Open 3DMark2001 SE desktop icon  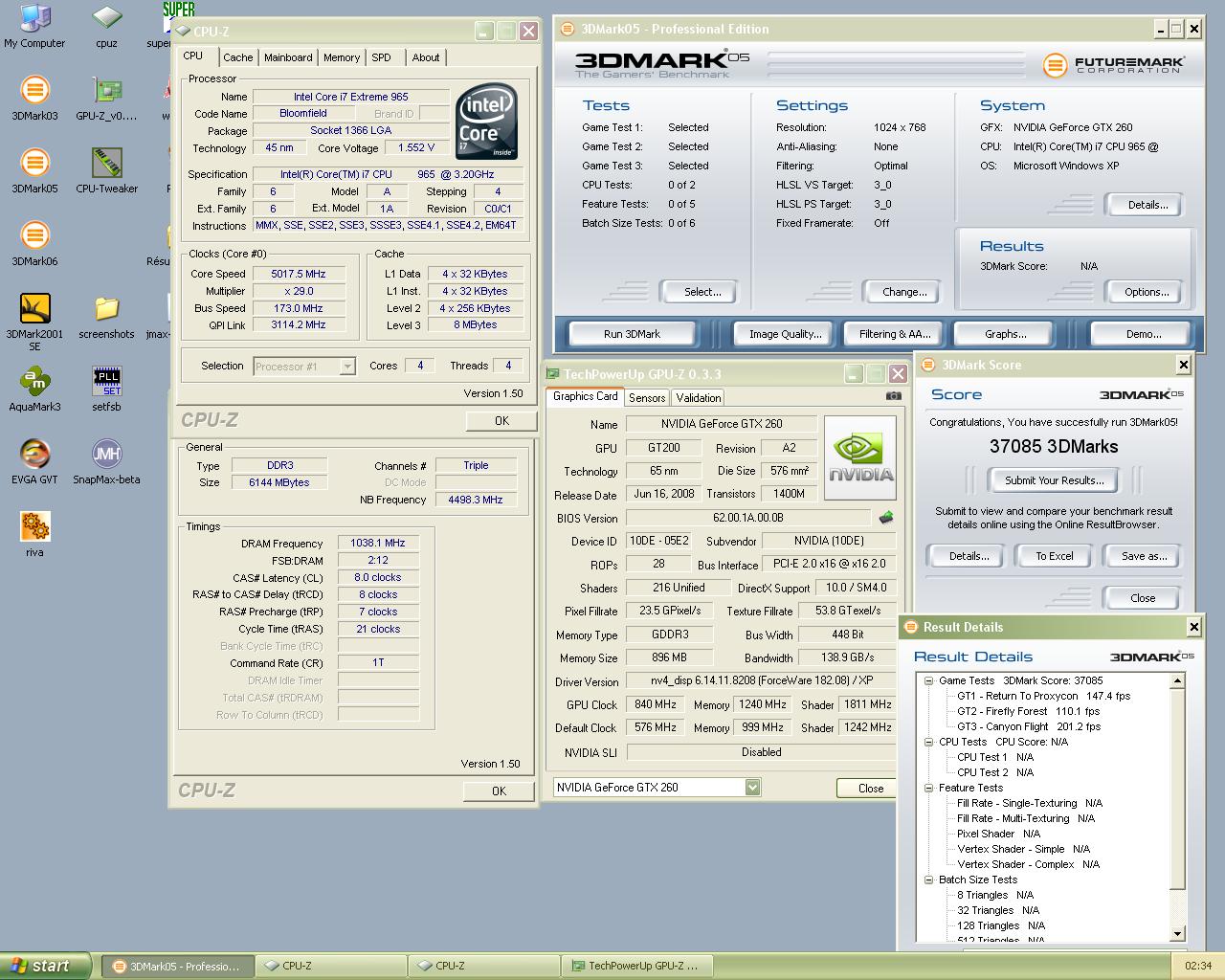pos(34,323)
